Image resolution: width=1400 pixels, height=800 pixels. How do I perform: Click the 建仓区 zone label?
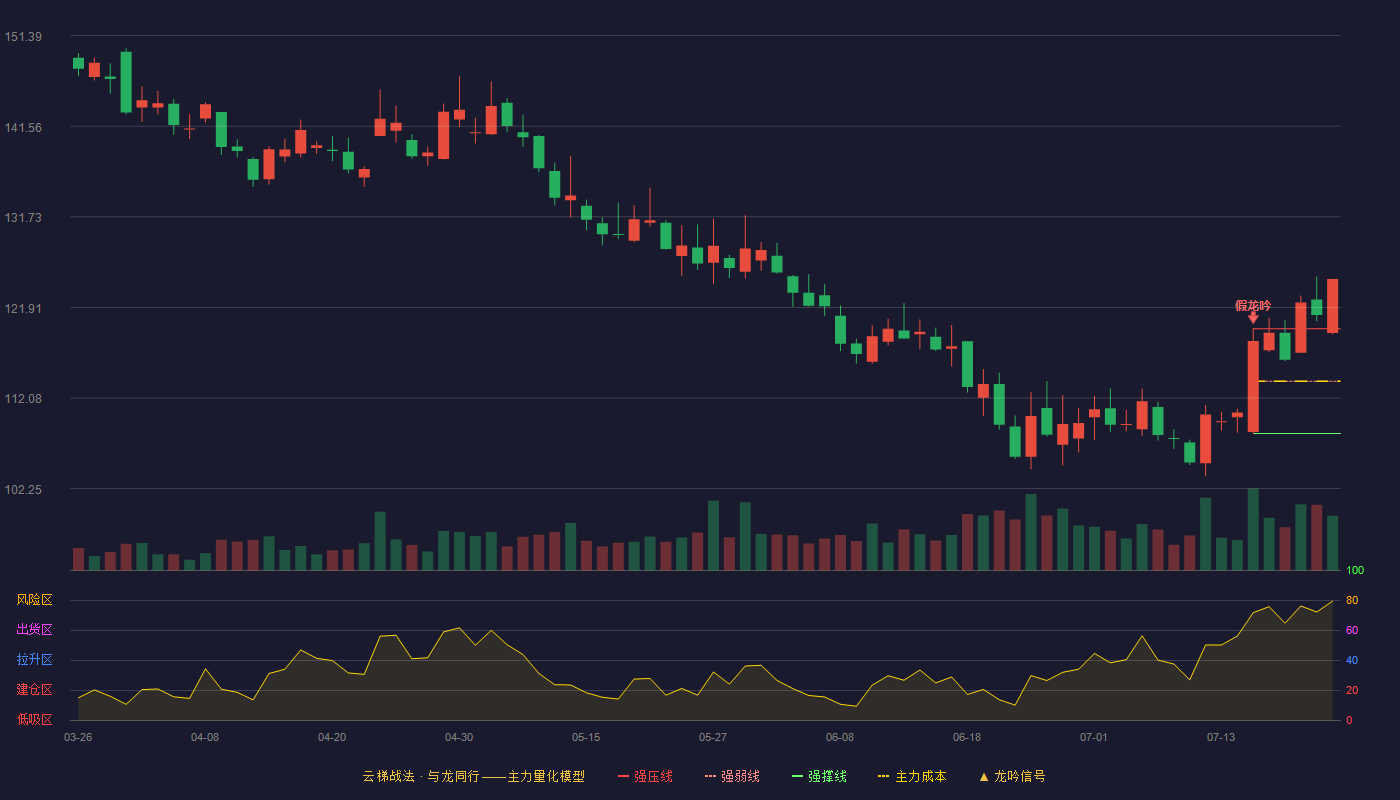pos(34,690)
